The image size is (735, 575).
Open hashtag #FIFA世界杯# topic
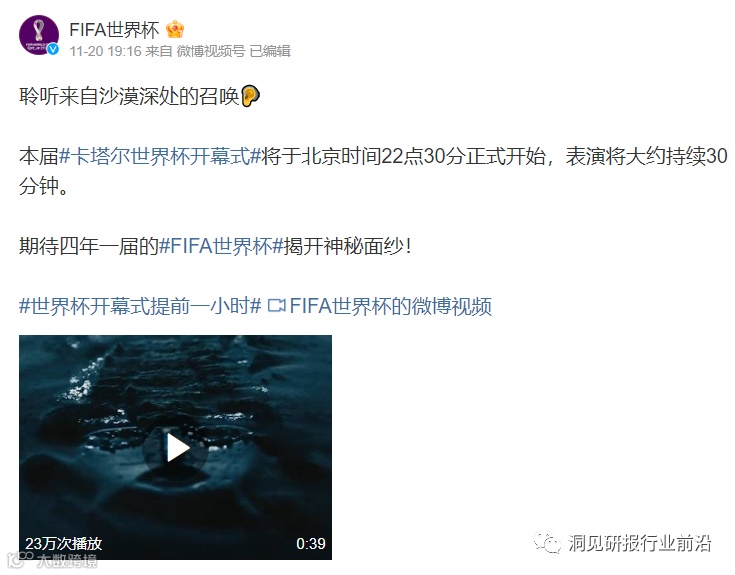click(x=221, y=246)
